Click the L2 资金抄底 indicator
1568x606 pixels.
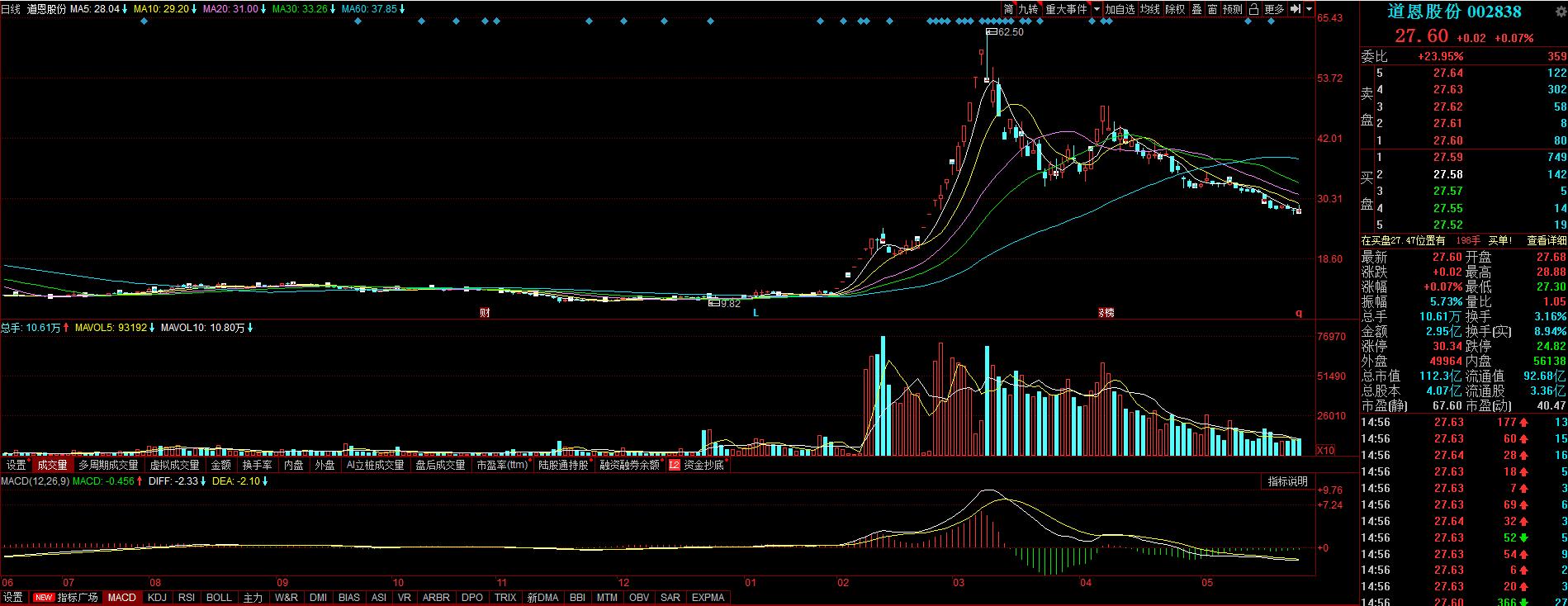(x=696, y=465)
